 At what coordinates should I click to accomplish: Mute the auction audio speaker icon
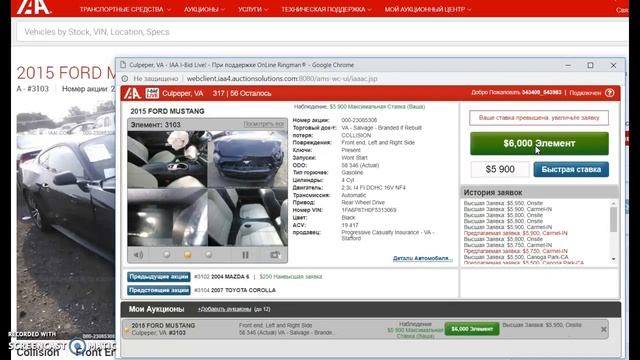coord(138,255)
